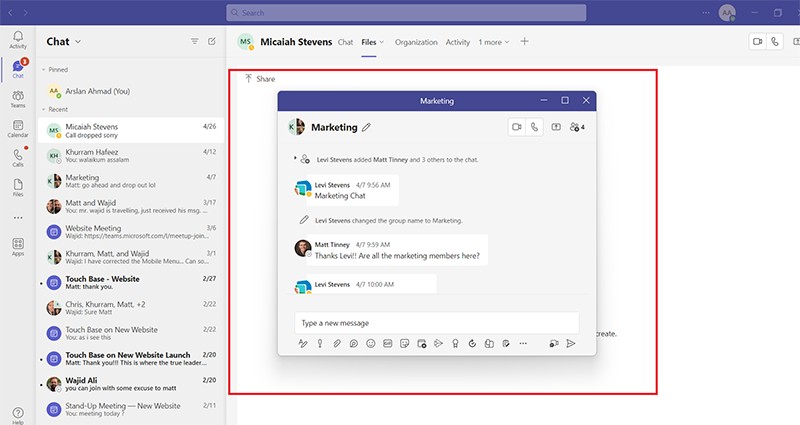Switch to the Chat tab for Micaiah Stevens
Viewport: 800px width, 425px height.
(345, 42)
